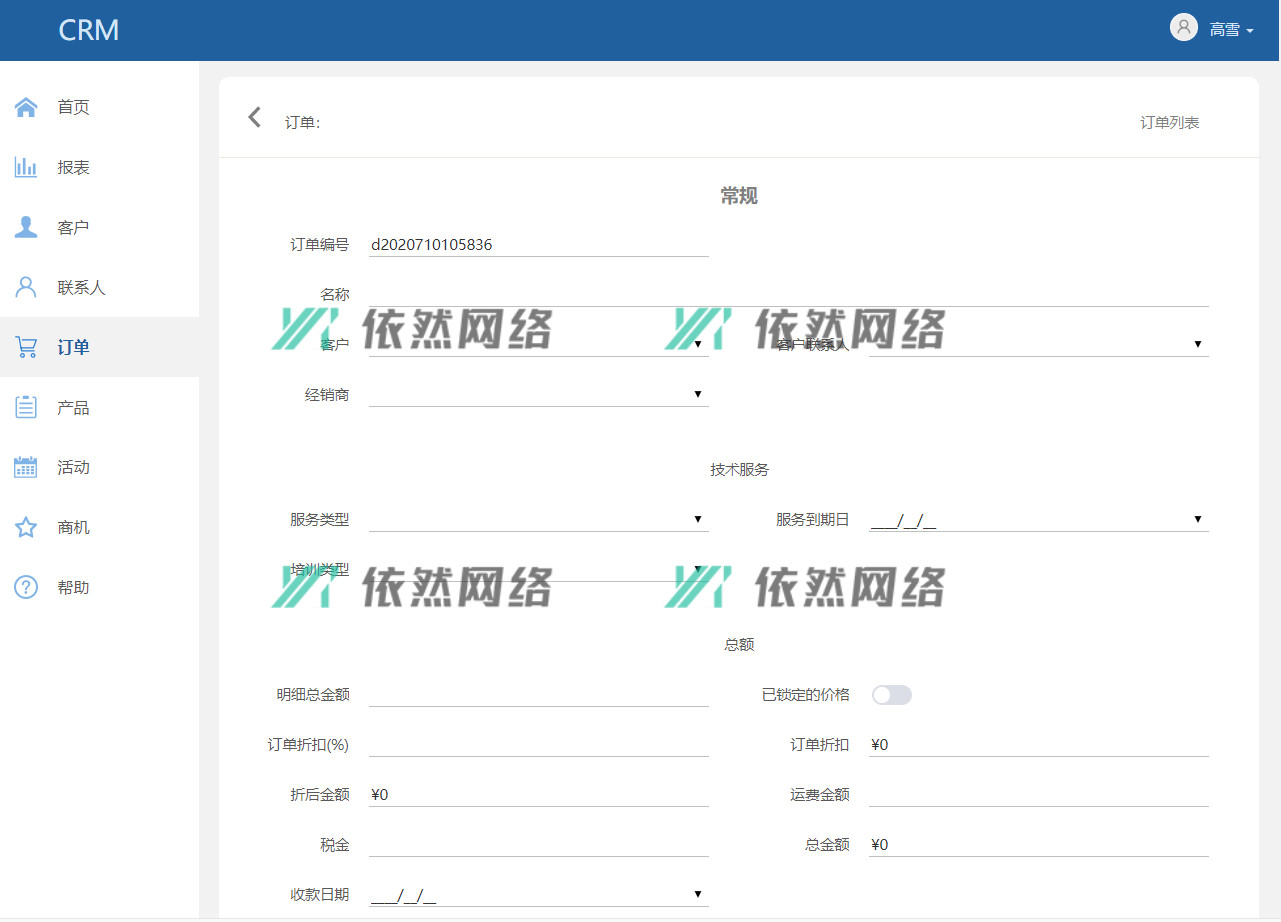This screenshot has width=1281, height=922.
Task: Open 产品 via clipboard icon
Action: 26,407
